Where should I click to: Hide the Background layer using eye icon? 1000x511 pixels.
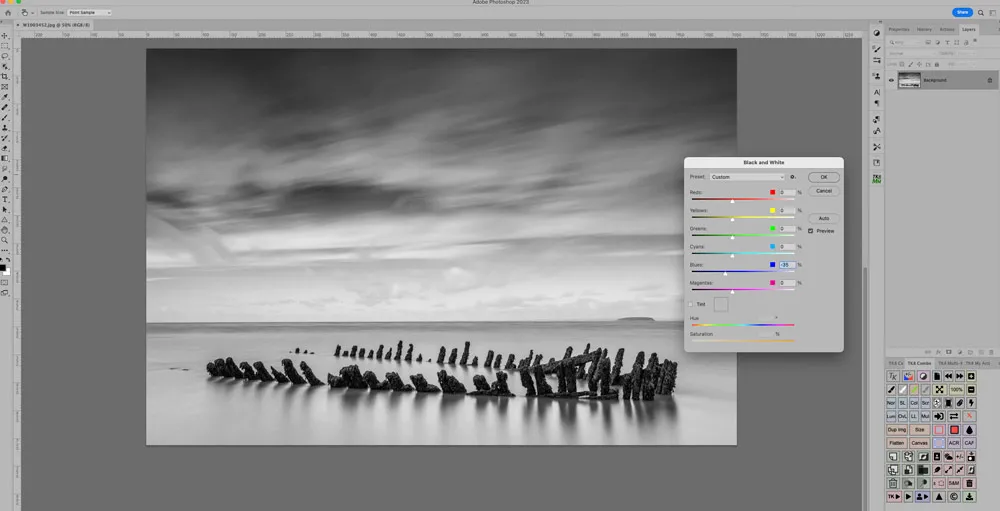892,80
